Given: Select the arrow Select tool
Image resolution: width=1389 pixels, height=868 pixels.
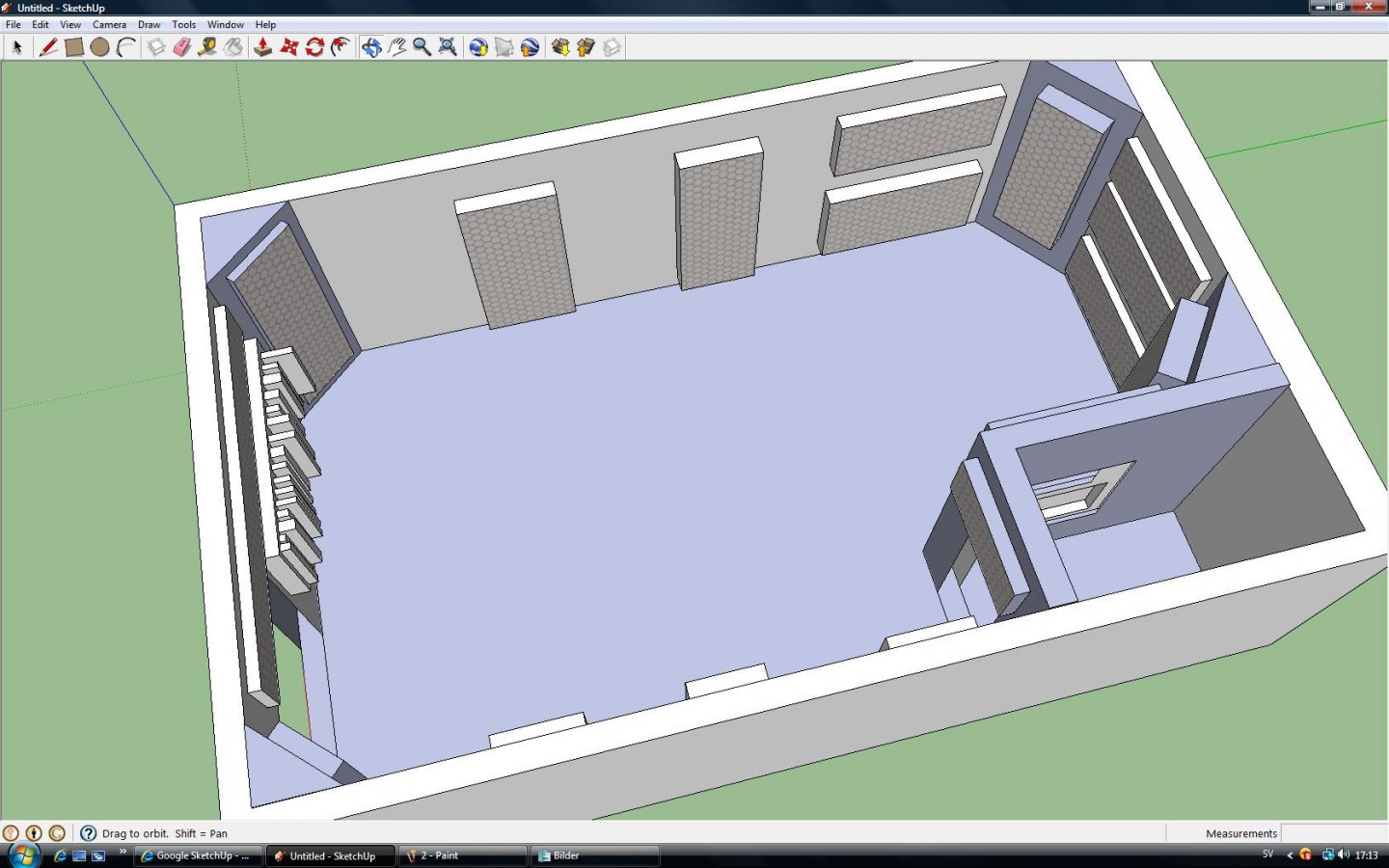Looking at the screenshot, I should 17,47.
